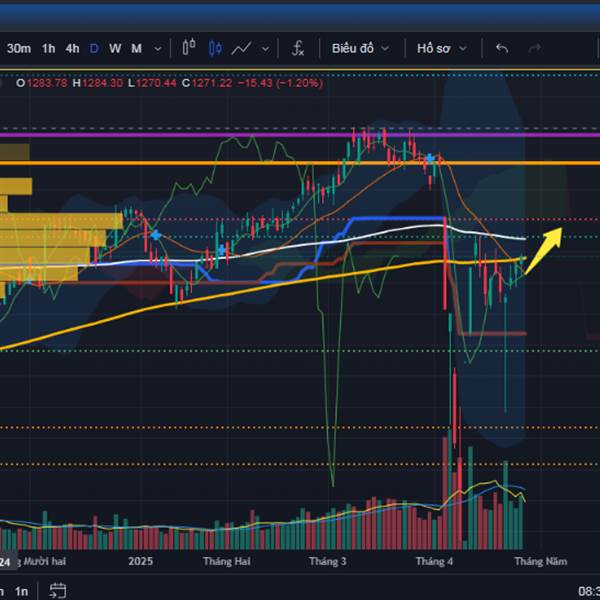Expand the Biểu đồ dropdown chevron
The image size is (600, 600).
(385, 49)
